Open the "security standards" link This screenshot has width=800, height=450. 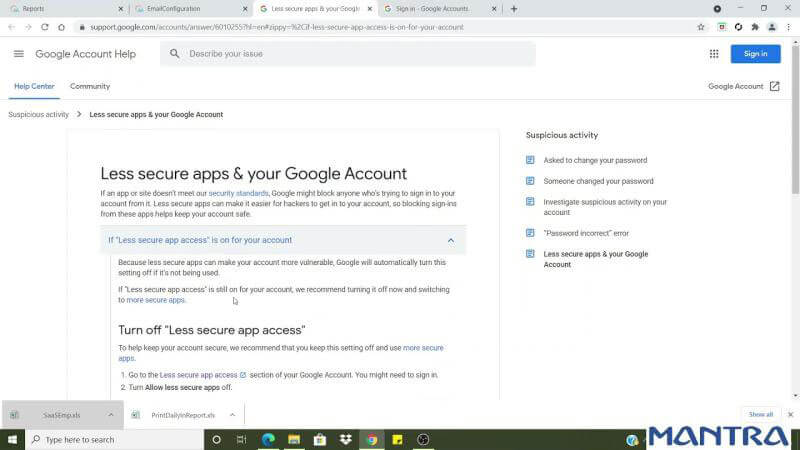[238, 193]
